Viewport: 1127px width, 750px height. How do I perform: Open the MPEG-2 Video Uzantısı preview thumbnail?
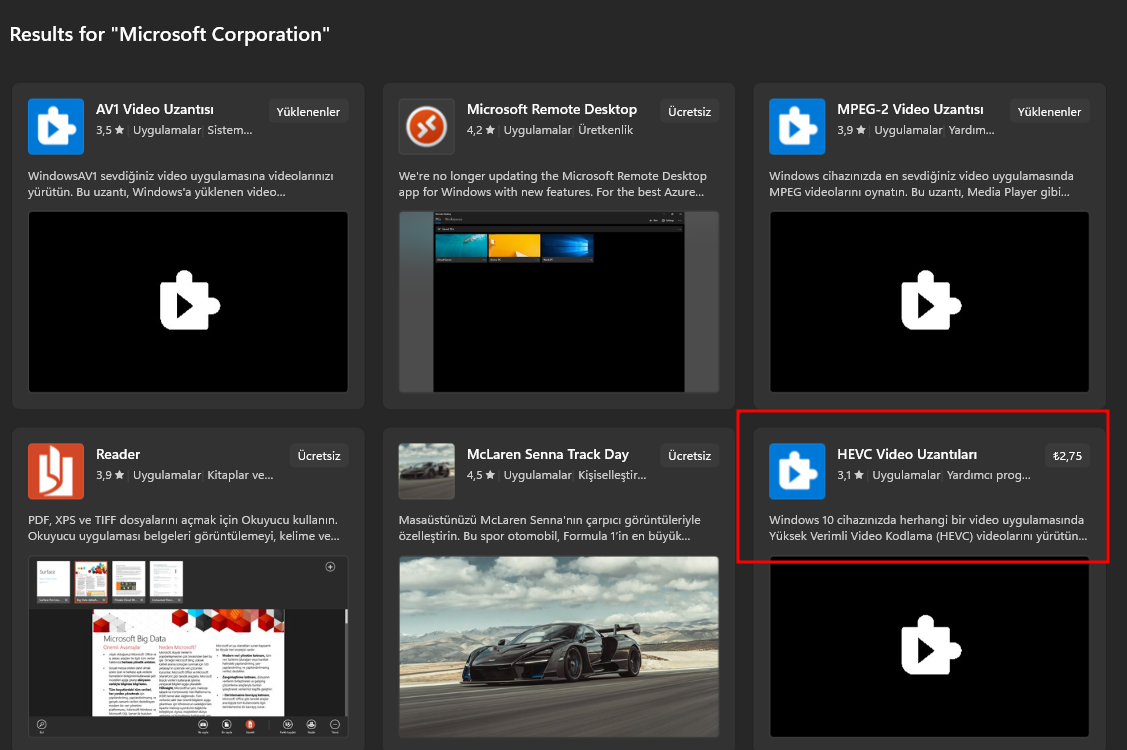pyautogui.click(x=929, y=302)
